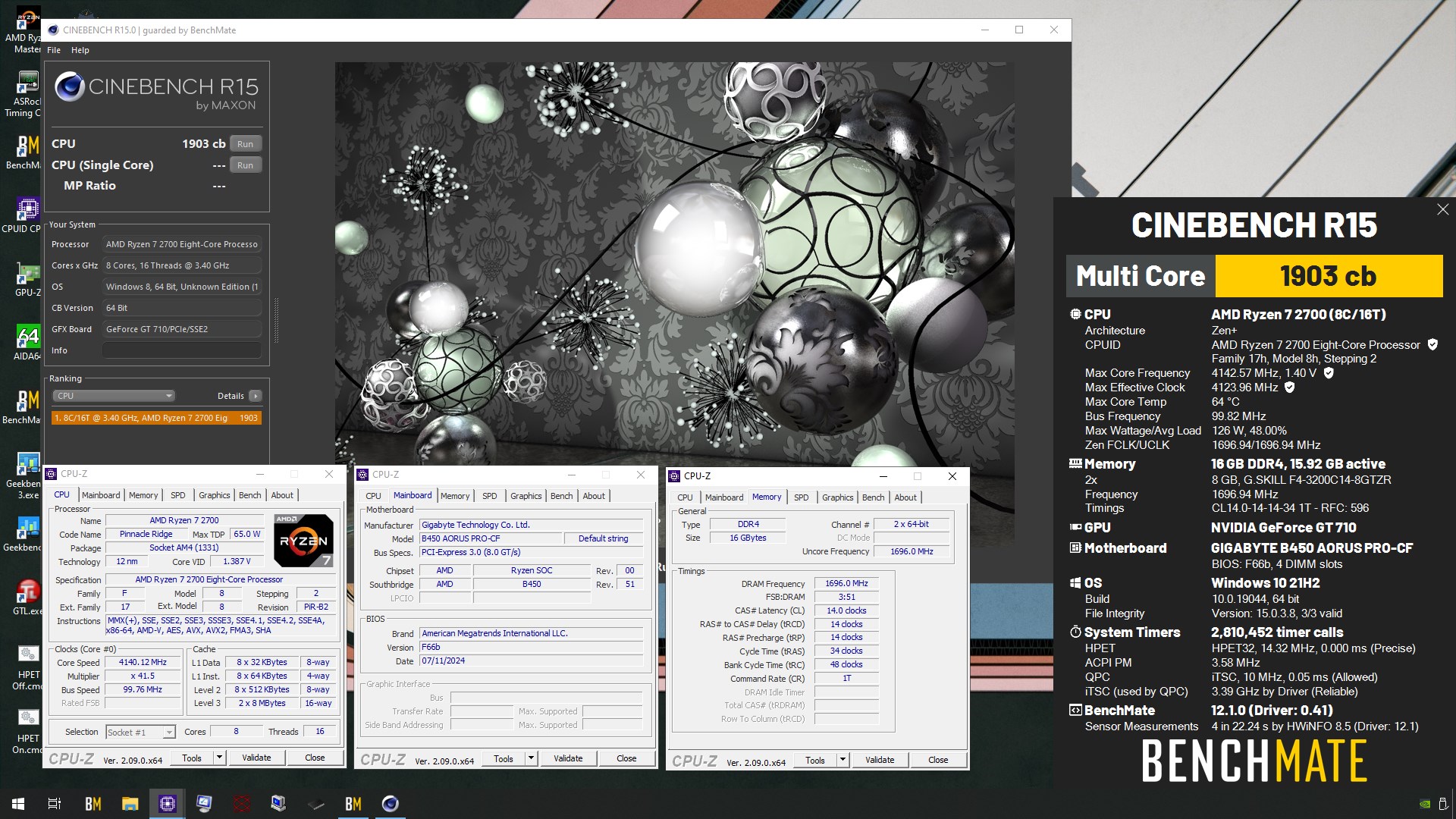Click the Info input field

(182, 350)
